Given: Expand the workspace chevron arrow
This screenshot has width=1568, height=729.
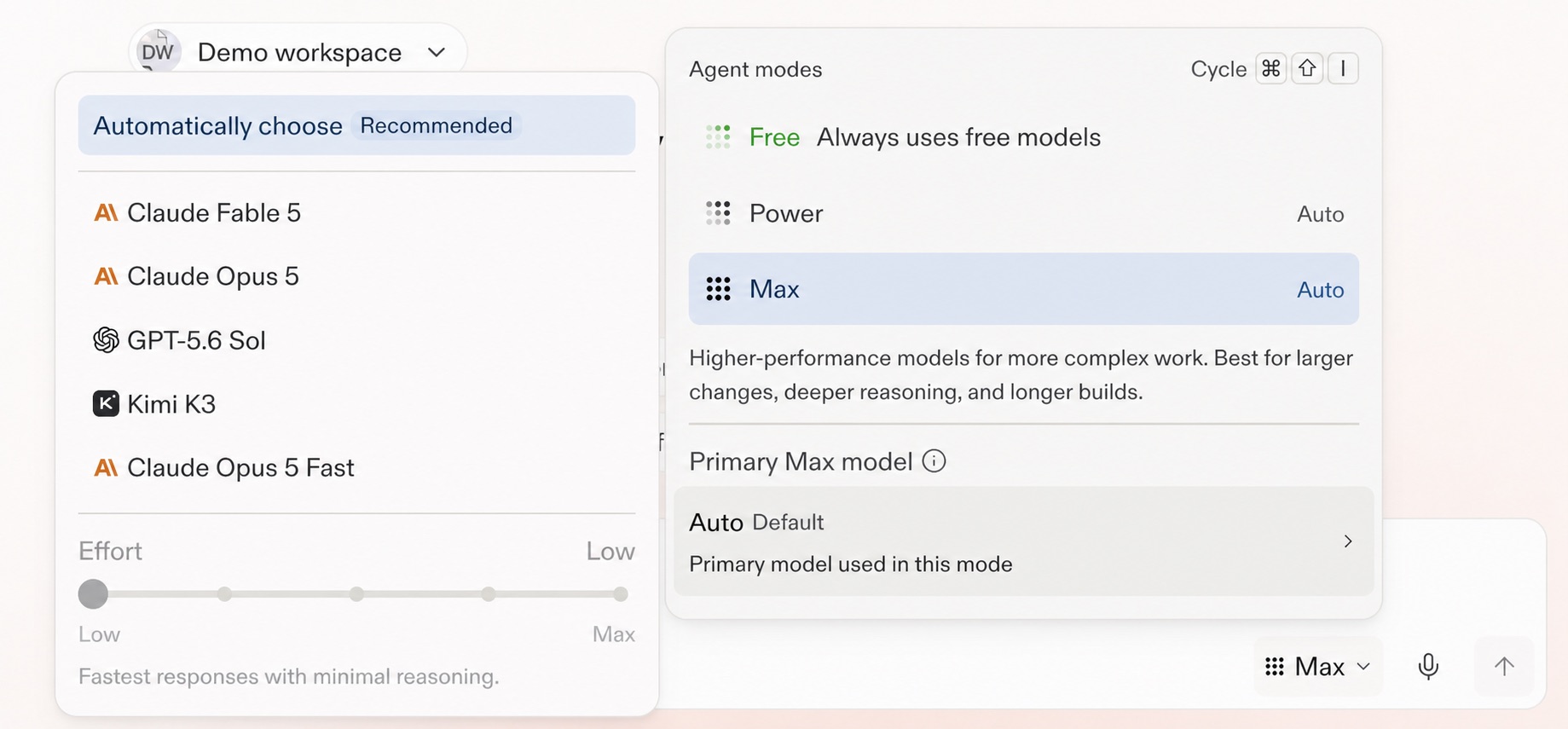Looking at the screenshot, I should click(x=437, y=52).
